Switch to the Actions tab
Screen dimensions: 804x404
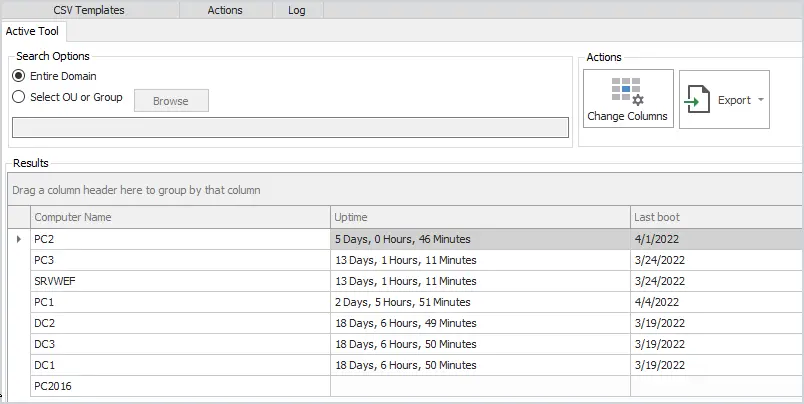click(225, 10)
